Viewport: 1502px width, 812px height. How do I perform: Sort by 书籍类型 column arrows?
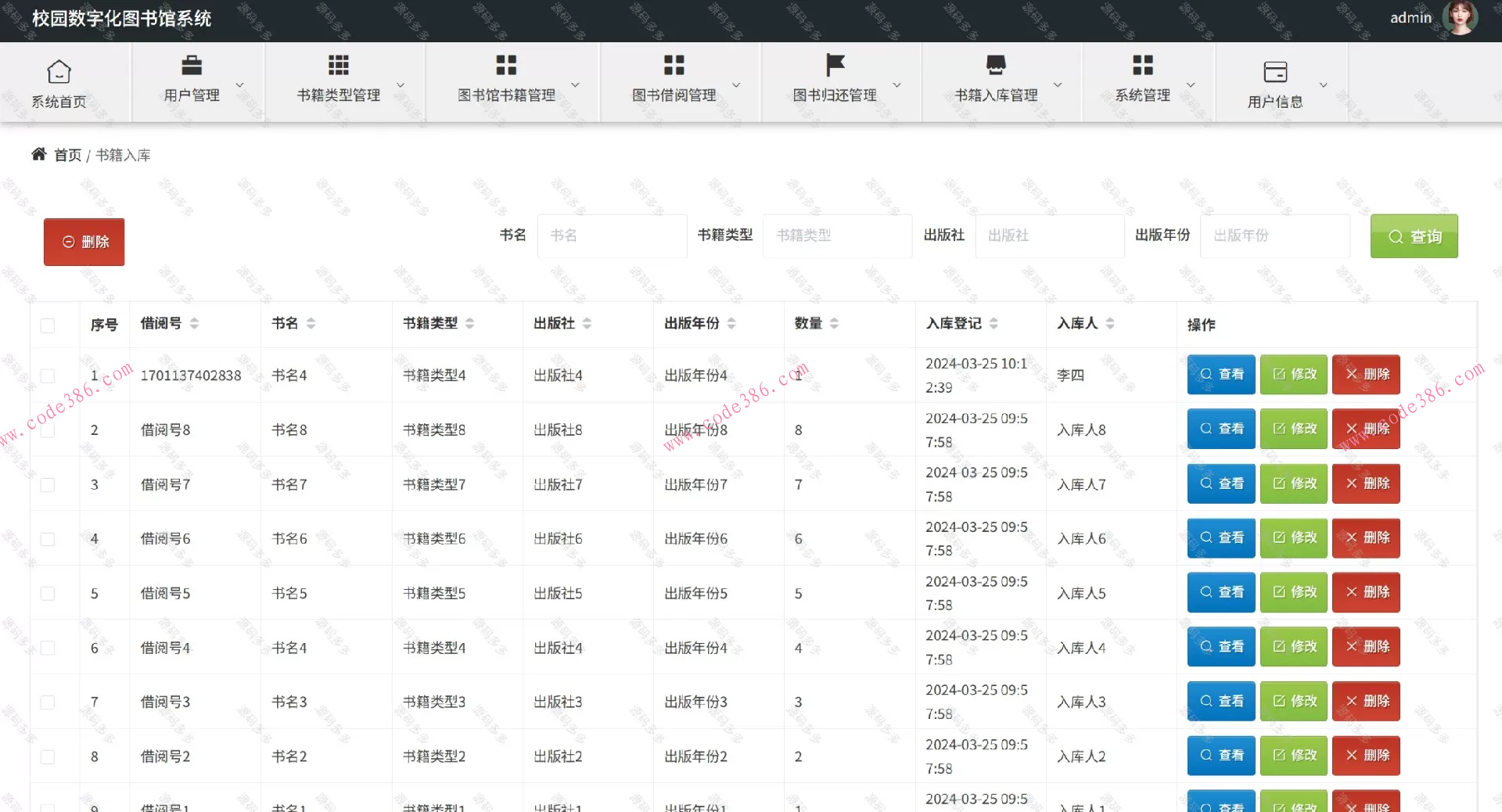(469, 323)
